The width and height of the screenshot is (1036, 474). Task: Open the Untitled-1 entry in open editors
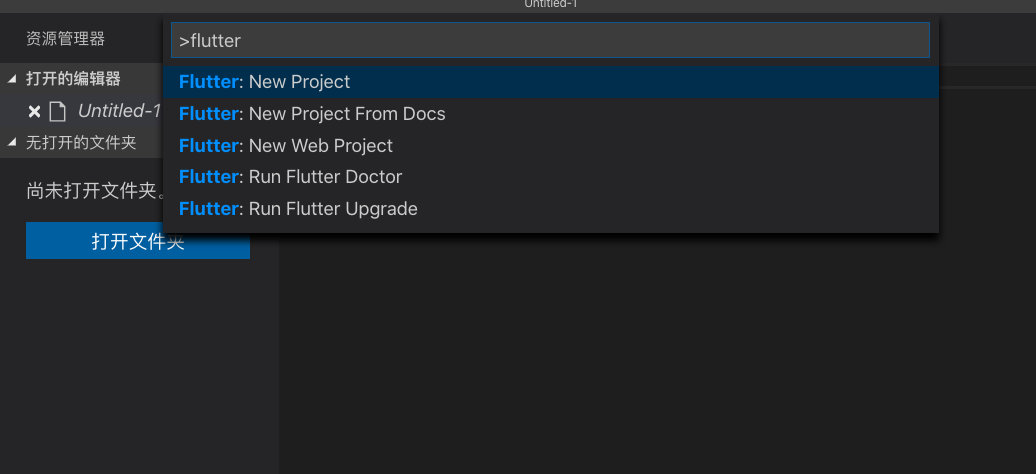tap(120, 111)
